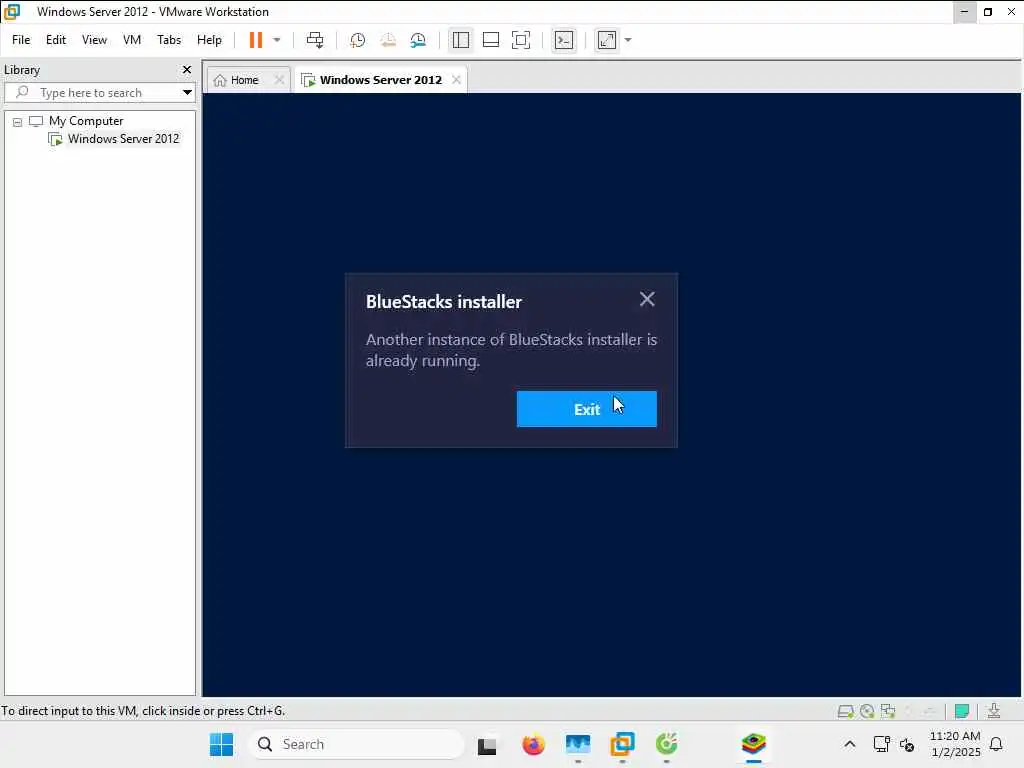Enter full screen mode
This screenshot has height=768, width=1024.
point(520,40)
